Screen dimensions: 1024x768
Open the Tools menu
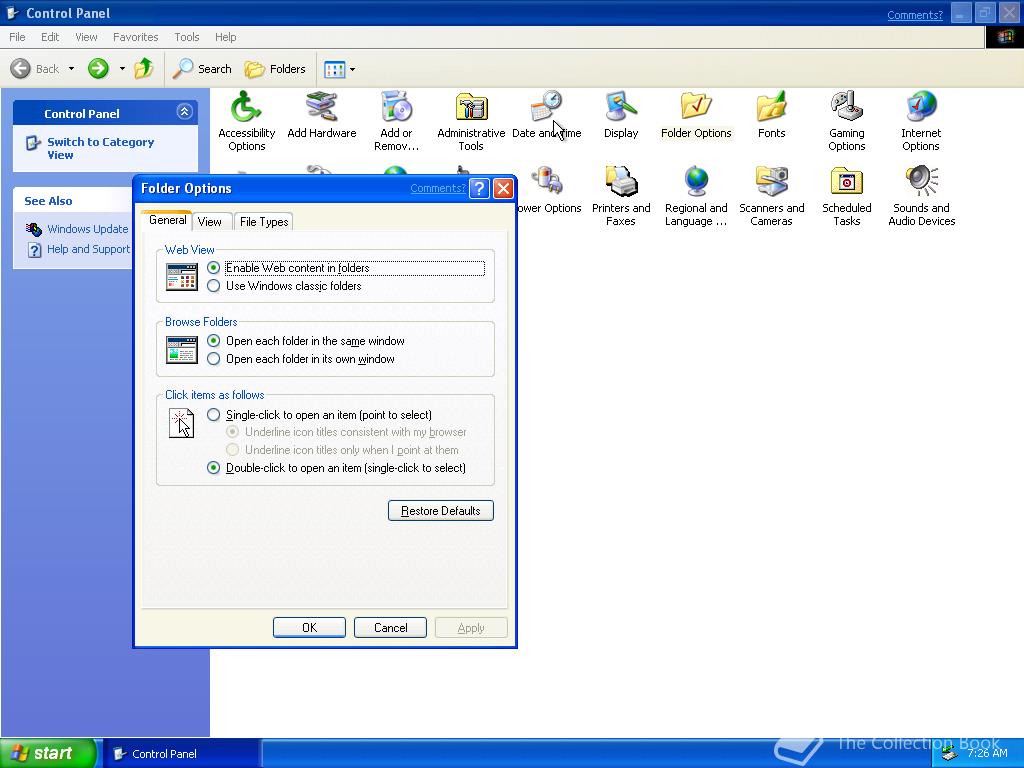click(186, 37)
